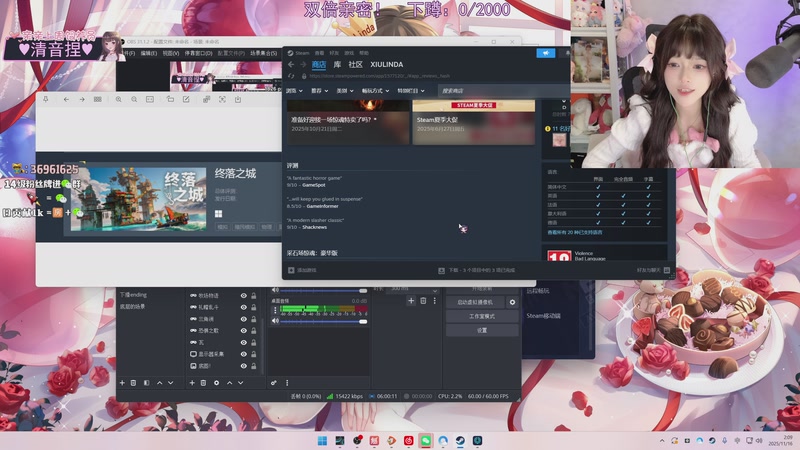Reload the Steam store page
800x450 pixels.
[x=291, y=76]
